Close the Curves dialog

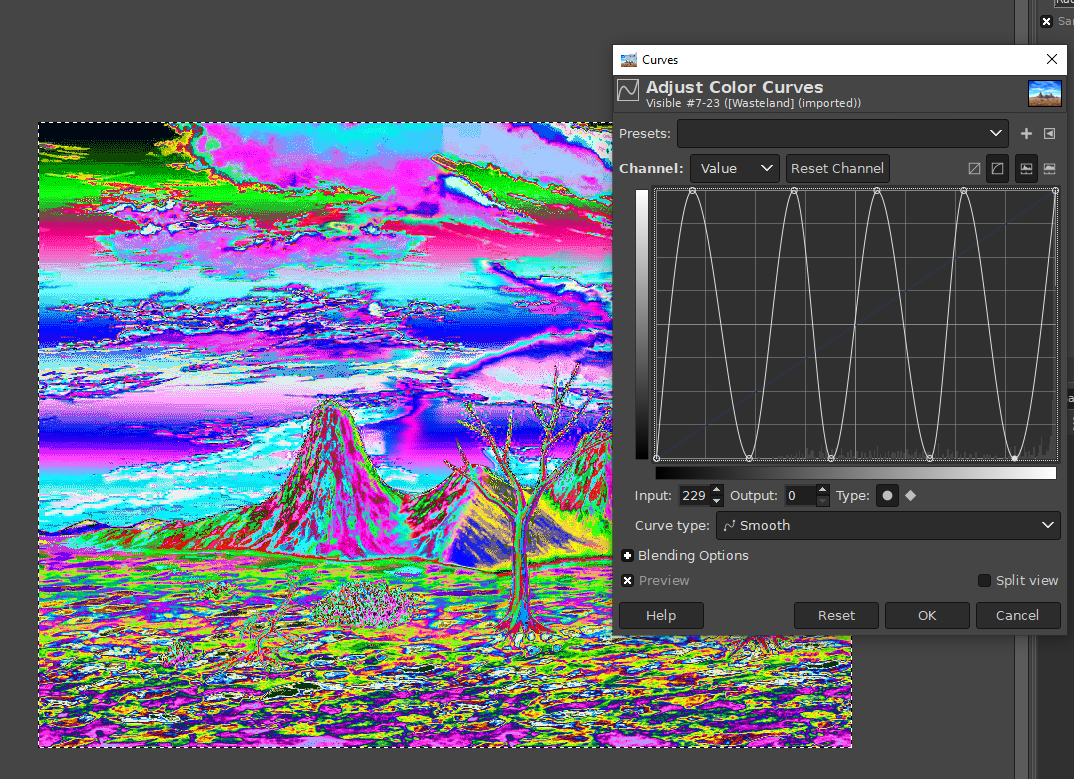pyautogui.click(x=1052, y=60)
